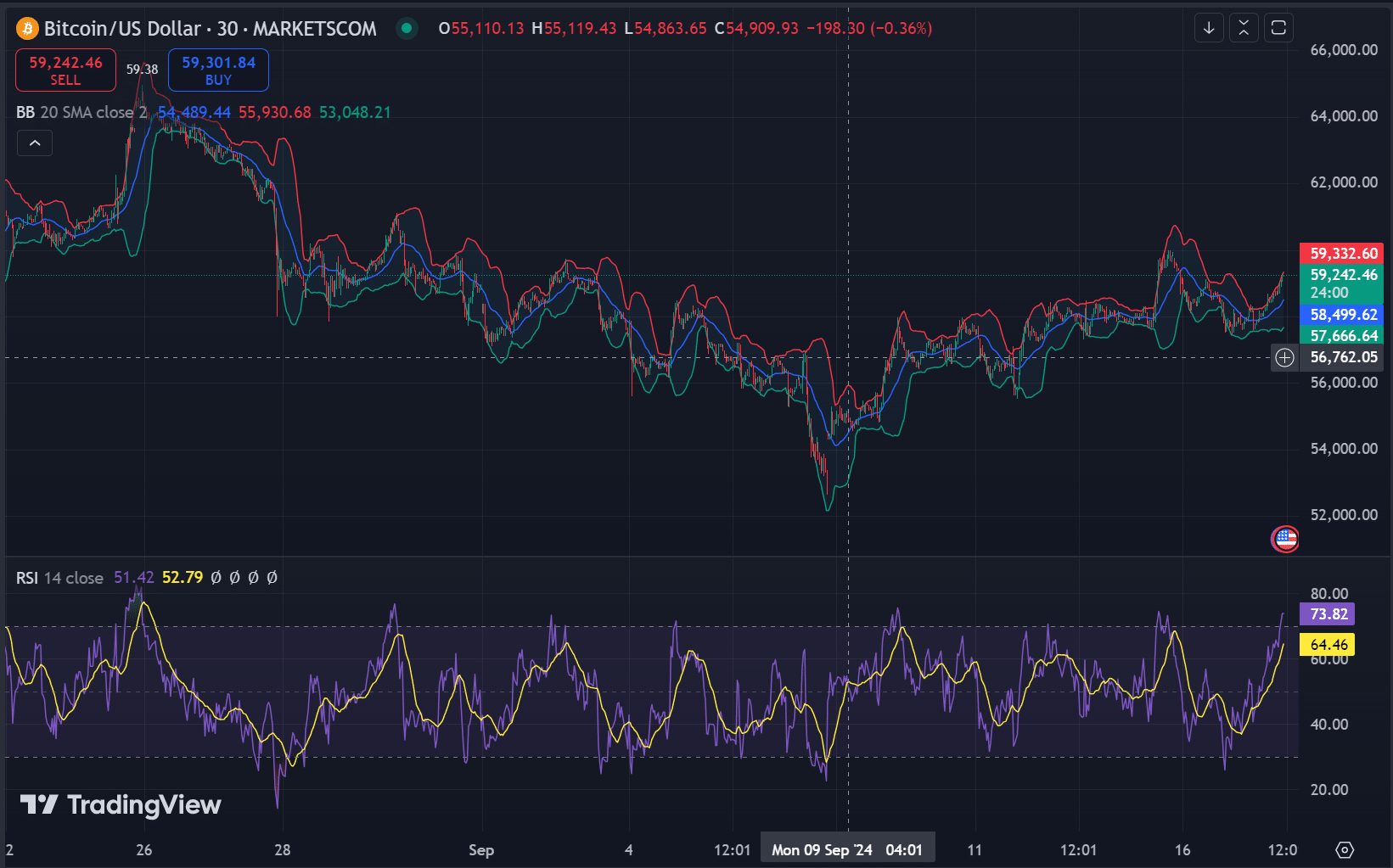The width and height of the screenshot is (1393, 868).
Task: Click the 57,666.64 green price label
Action: click(x=1342, y=336)
